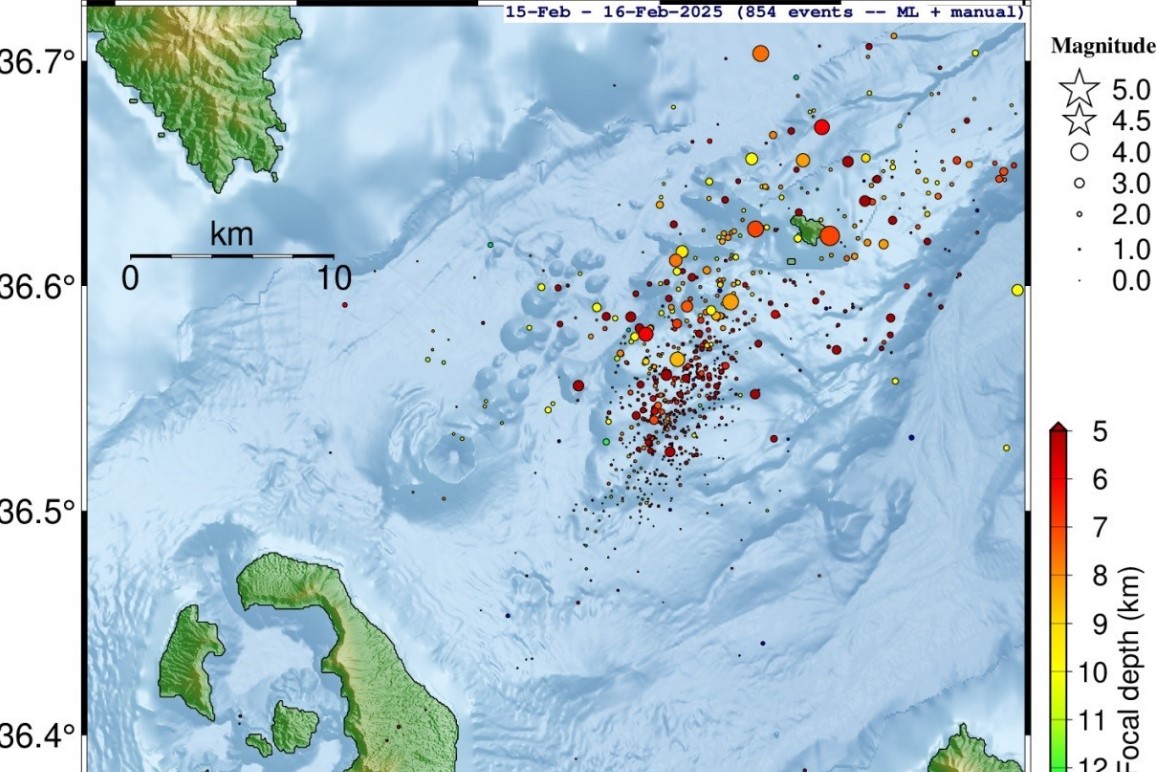Select the 3.0 magnitude circle in legend
The image size is (1156, 772).
point(1080,184)
